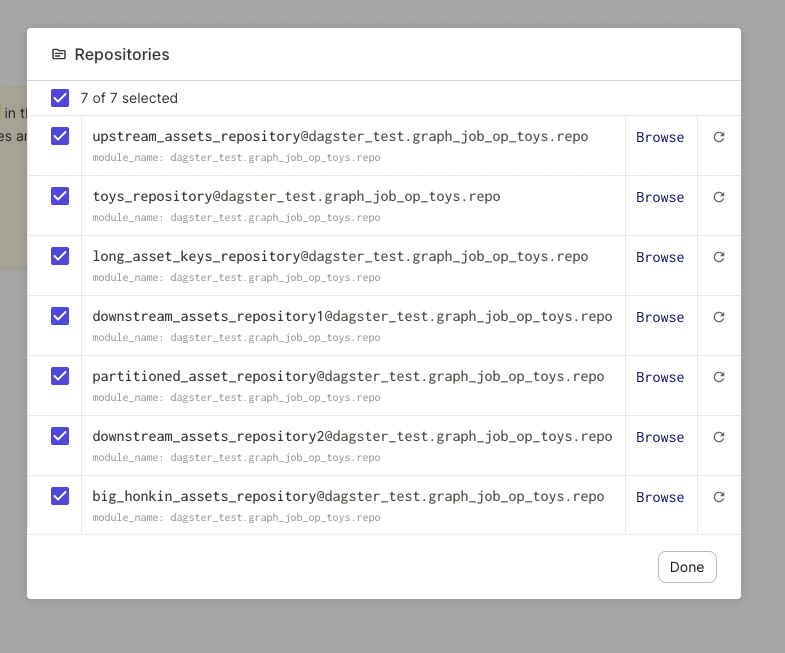
Task: Deselect the toys_repository checkbox
Action: tap(60, 196)
